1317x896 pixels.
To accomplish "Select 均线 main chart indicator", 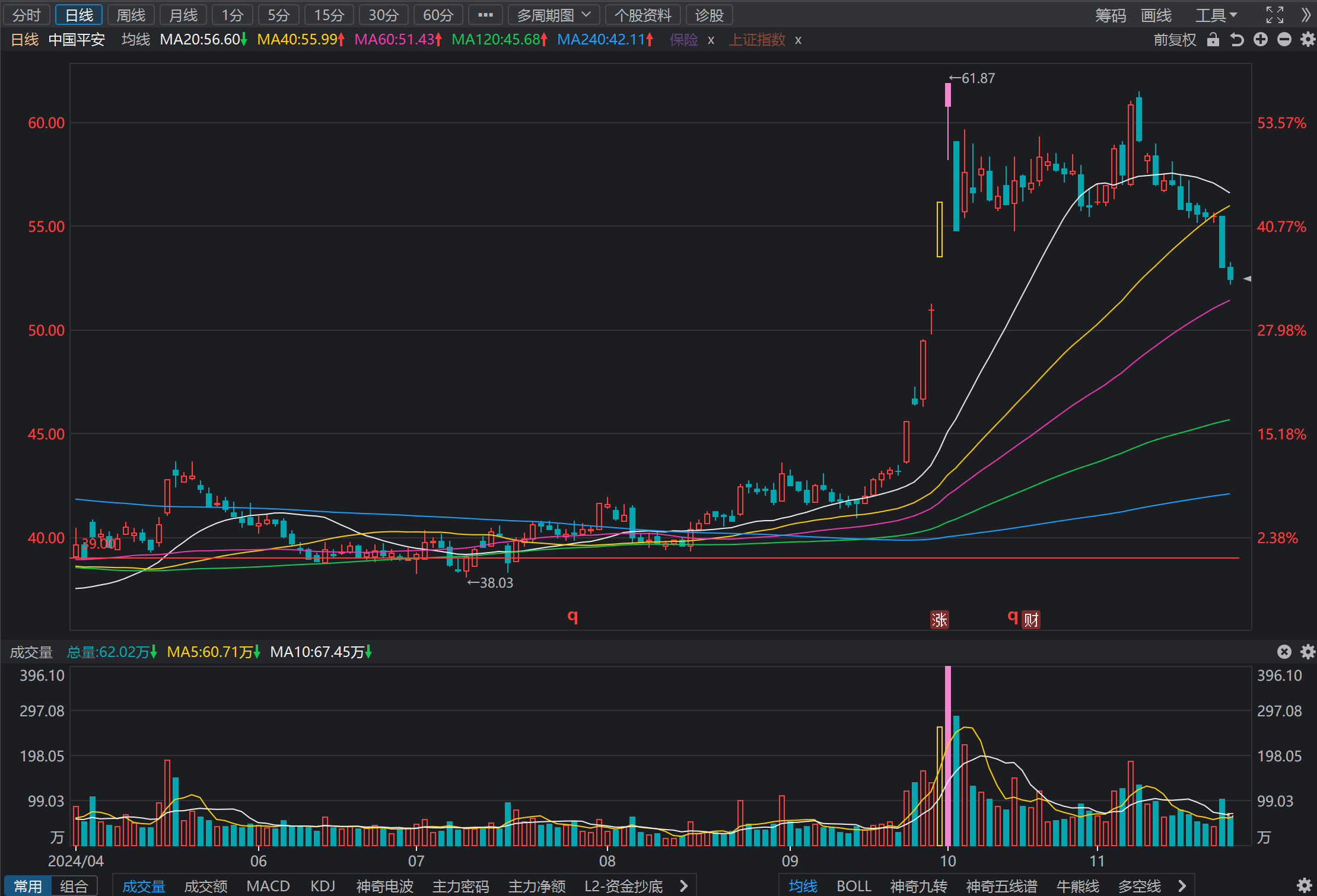I will [x=803, y=886].
